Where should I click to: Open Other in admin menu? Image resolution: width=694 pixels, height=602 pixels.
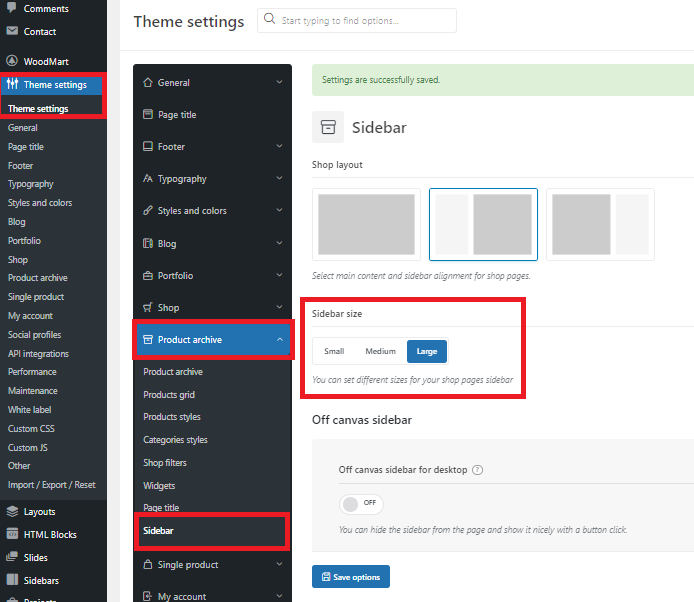(19, 466)
